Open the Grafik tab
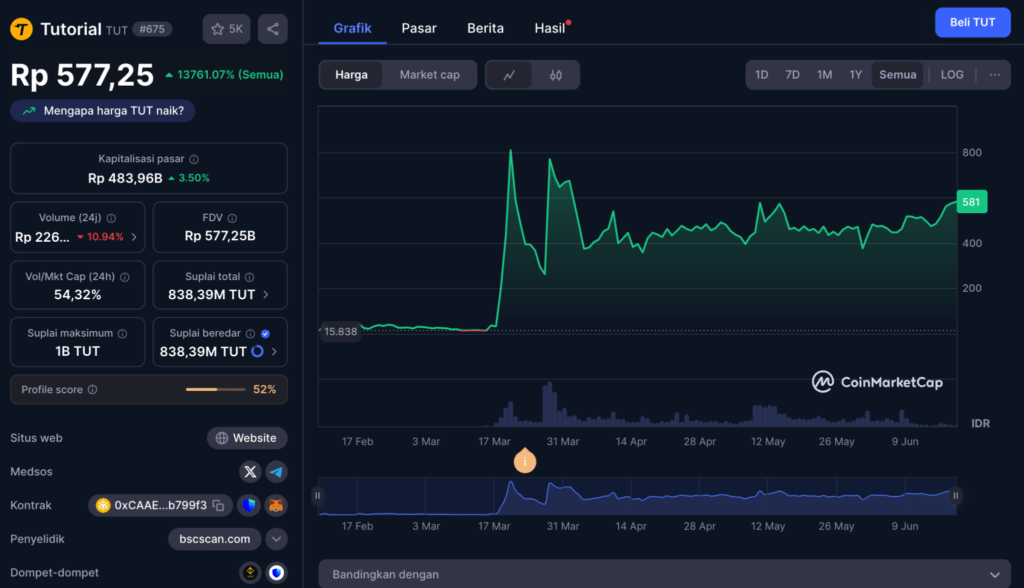The height and width of the screenshot is (588, 1024). (352, 28)
